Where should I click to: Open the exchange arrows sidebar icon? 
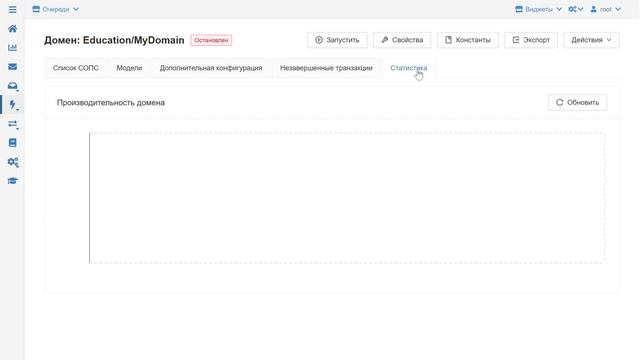13,124
